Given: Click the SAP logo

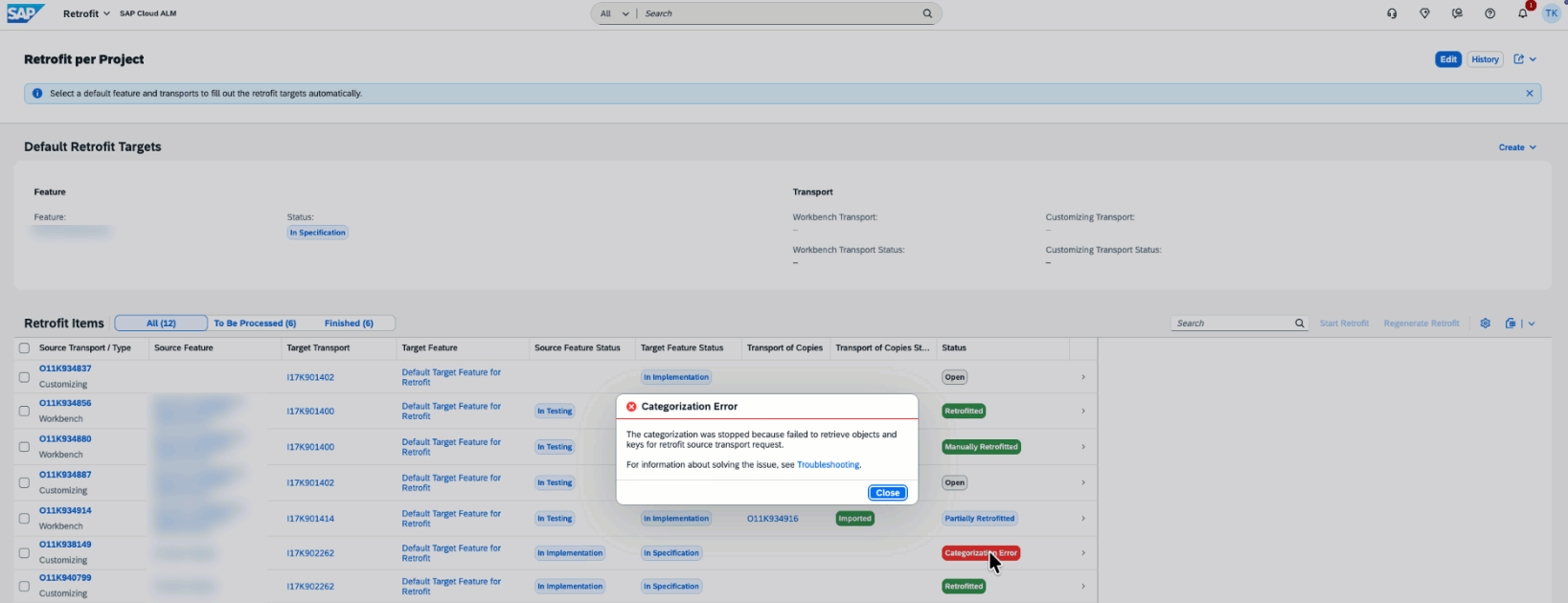Looking at the screenshot, I should pos(26,13).
